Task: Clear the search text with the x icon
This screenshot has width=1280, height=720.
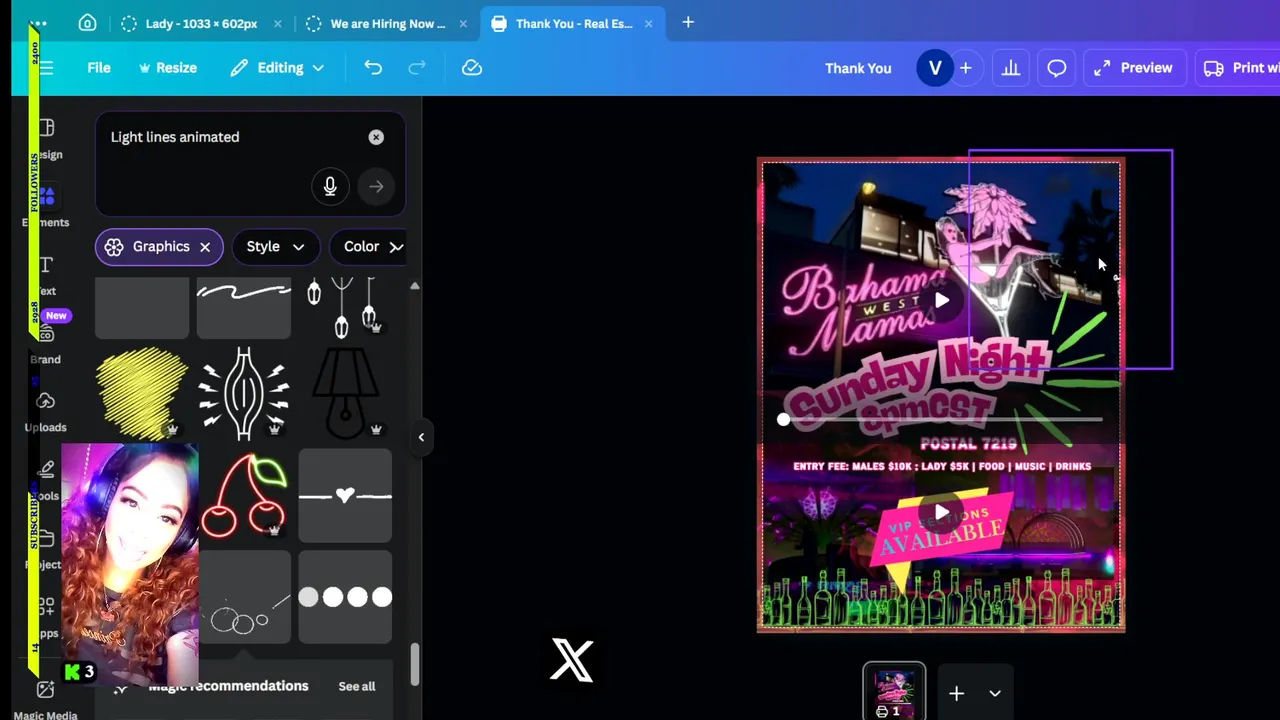Action: point(376,137)
